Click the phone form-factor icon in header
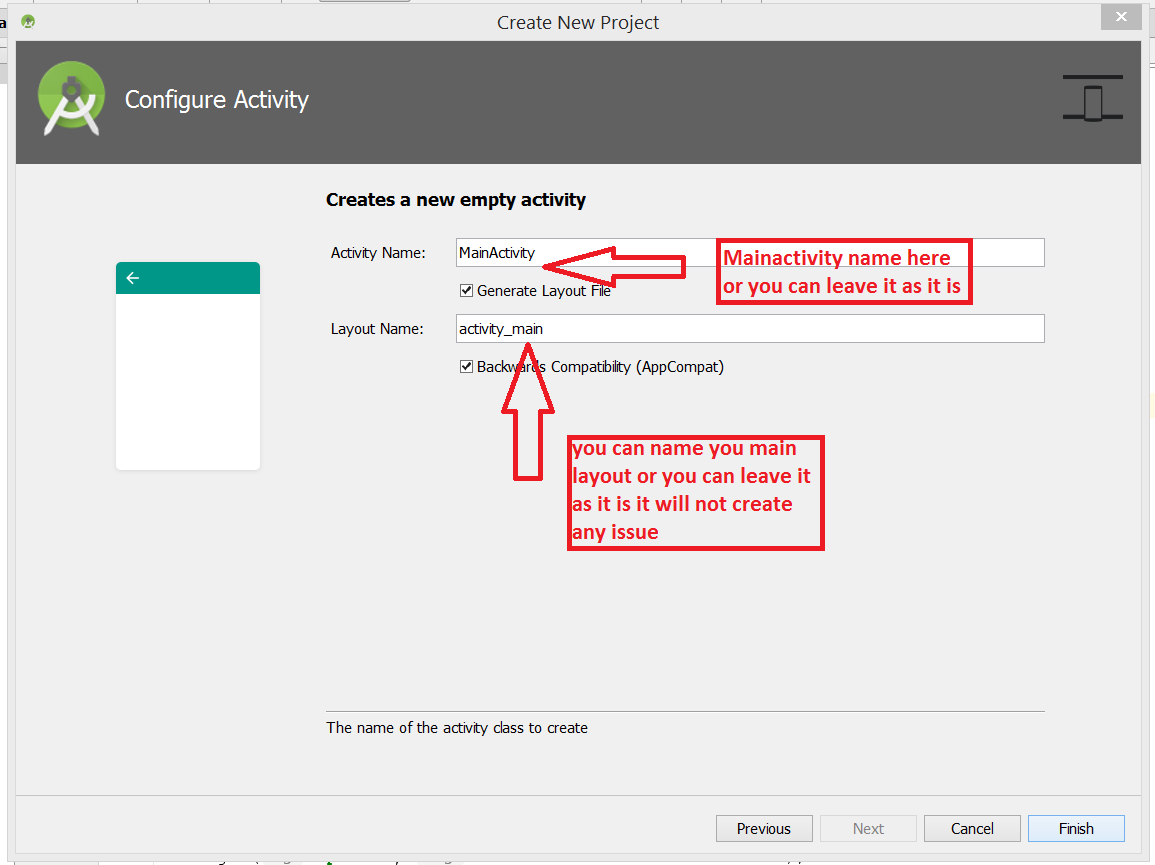This screenshot has height=865, width=1155. 1092,98
